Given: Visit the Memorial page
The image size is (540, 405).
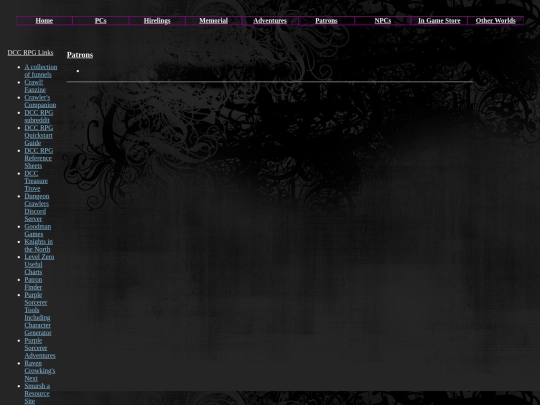Looking at the screenshot, I should click(214, 21).
